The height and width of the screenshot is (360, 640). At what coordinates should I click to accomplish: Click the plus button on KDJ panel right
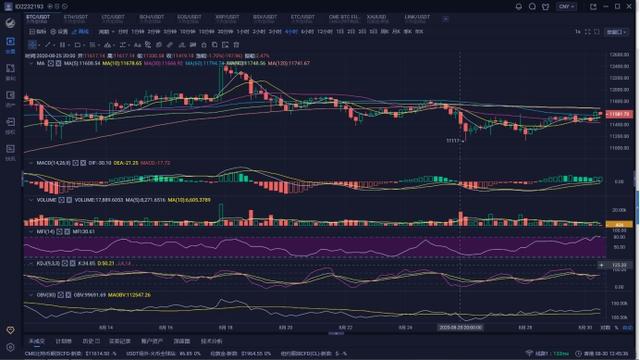coord(601,265)
